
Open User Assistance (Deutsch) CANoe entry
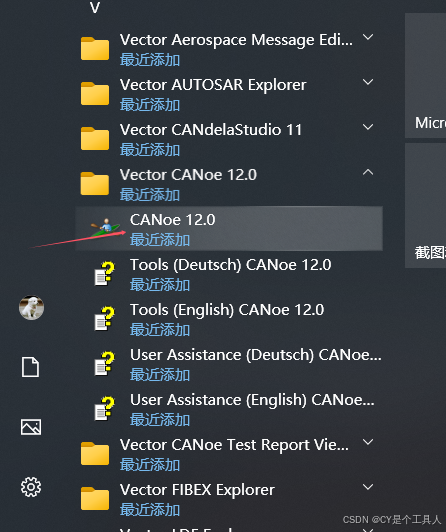(x=229, y=364)
